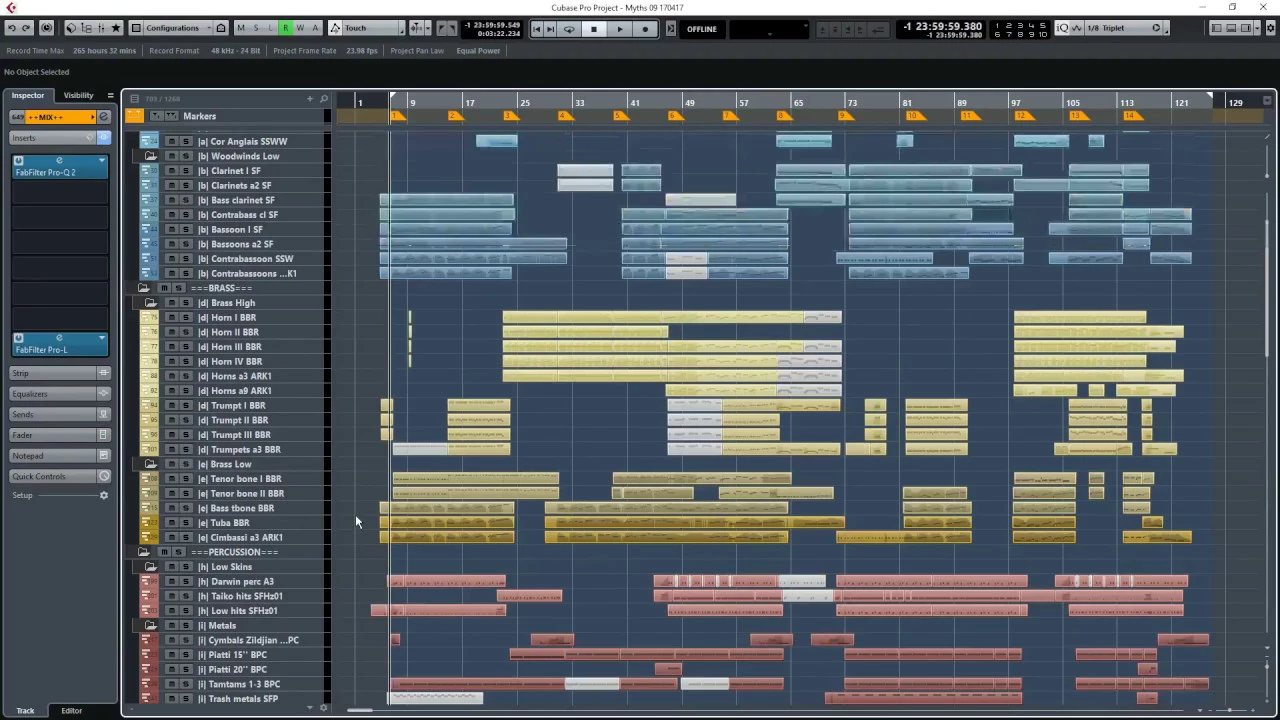Go to next marker transport button

tap(551, 29)
